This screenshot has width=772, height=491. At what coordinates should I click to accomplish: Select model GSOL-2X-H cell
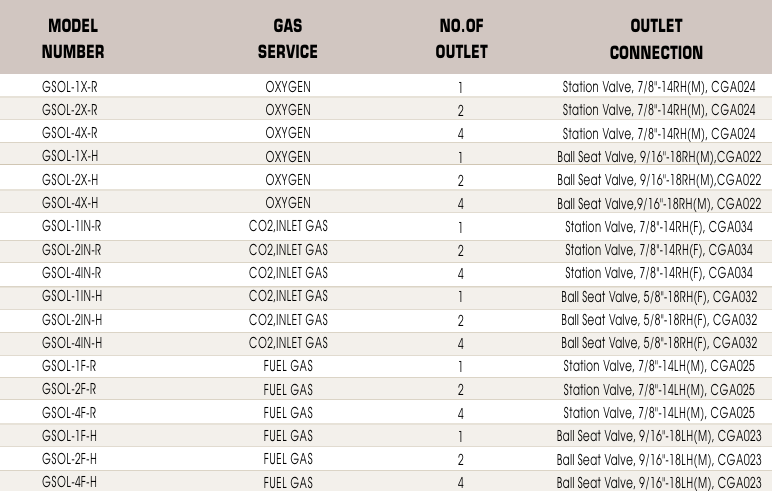(x=70, y=180)
